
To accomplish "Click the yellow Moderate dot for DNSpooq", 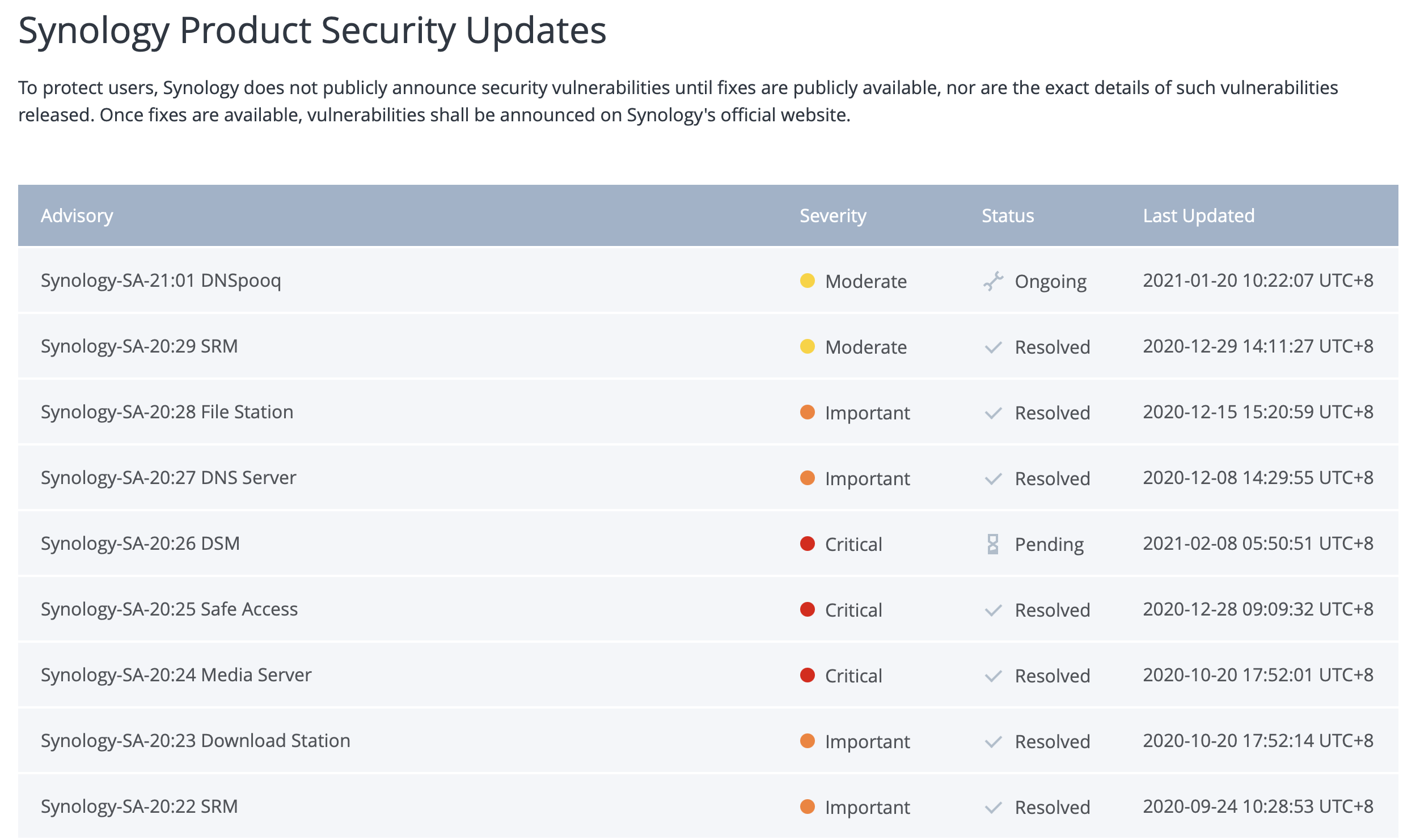I will [807, 281].
